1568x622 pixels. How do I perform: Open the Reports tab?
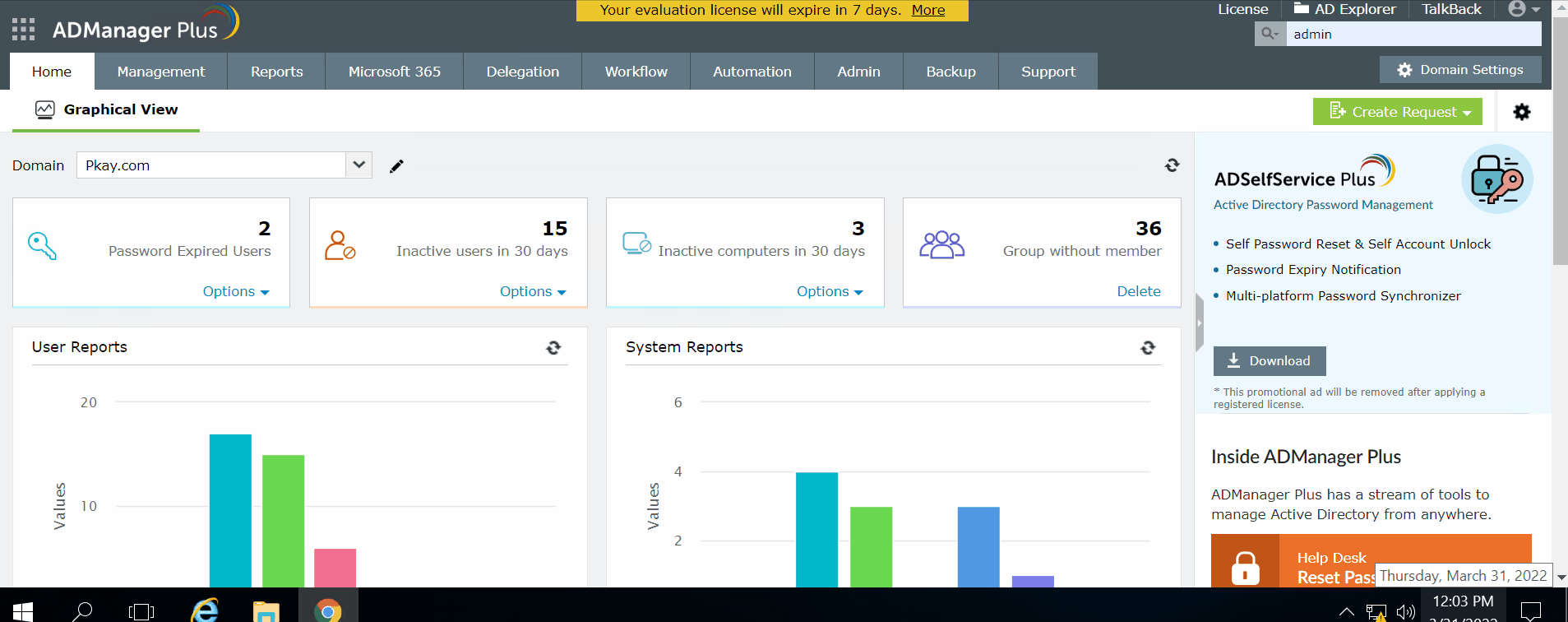point(277,72)
